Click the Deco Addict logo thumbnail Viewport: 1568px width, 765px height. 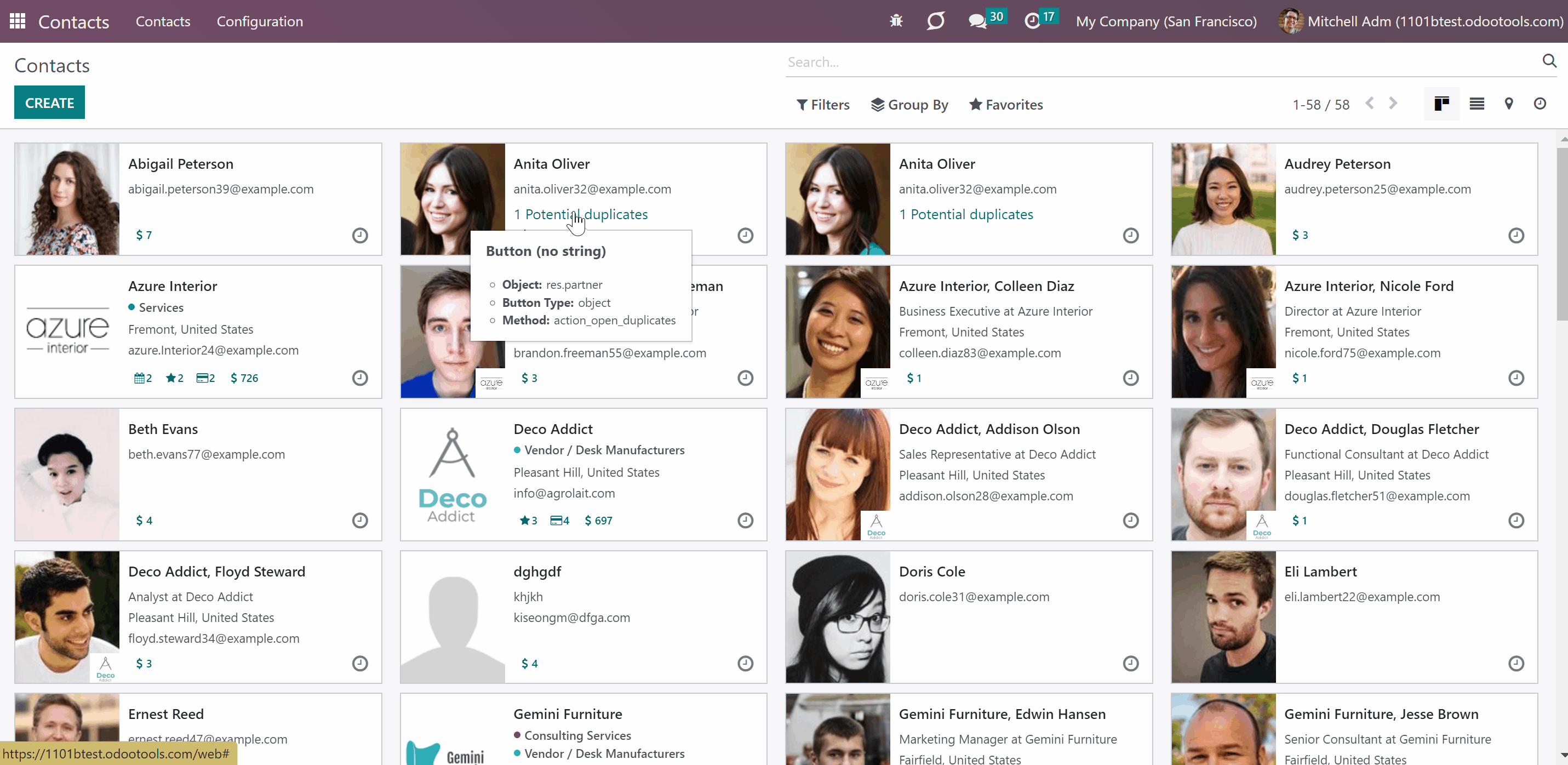coord(453,475)
